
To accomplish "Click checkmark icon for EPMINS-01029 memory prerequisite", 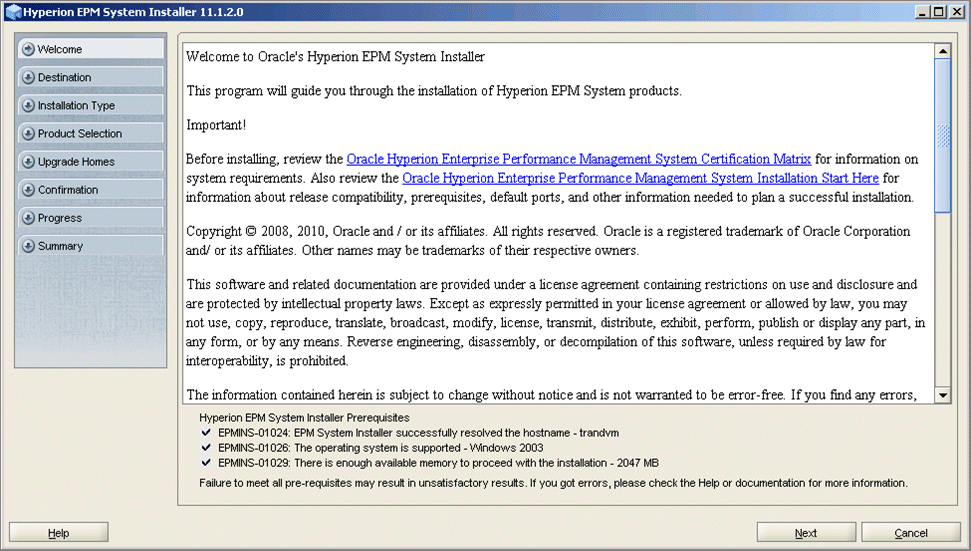I will (x=206, y=462).
